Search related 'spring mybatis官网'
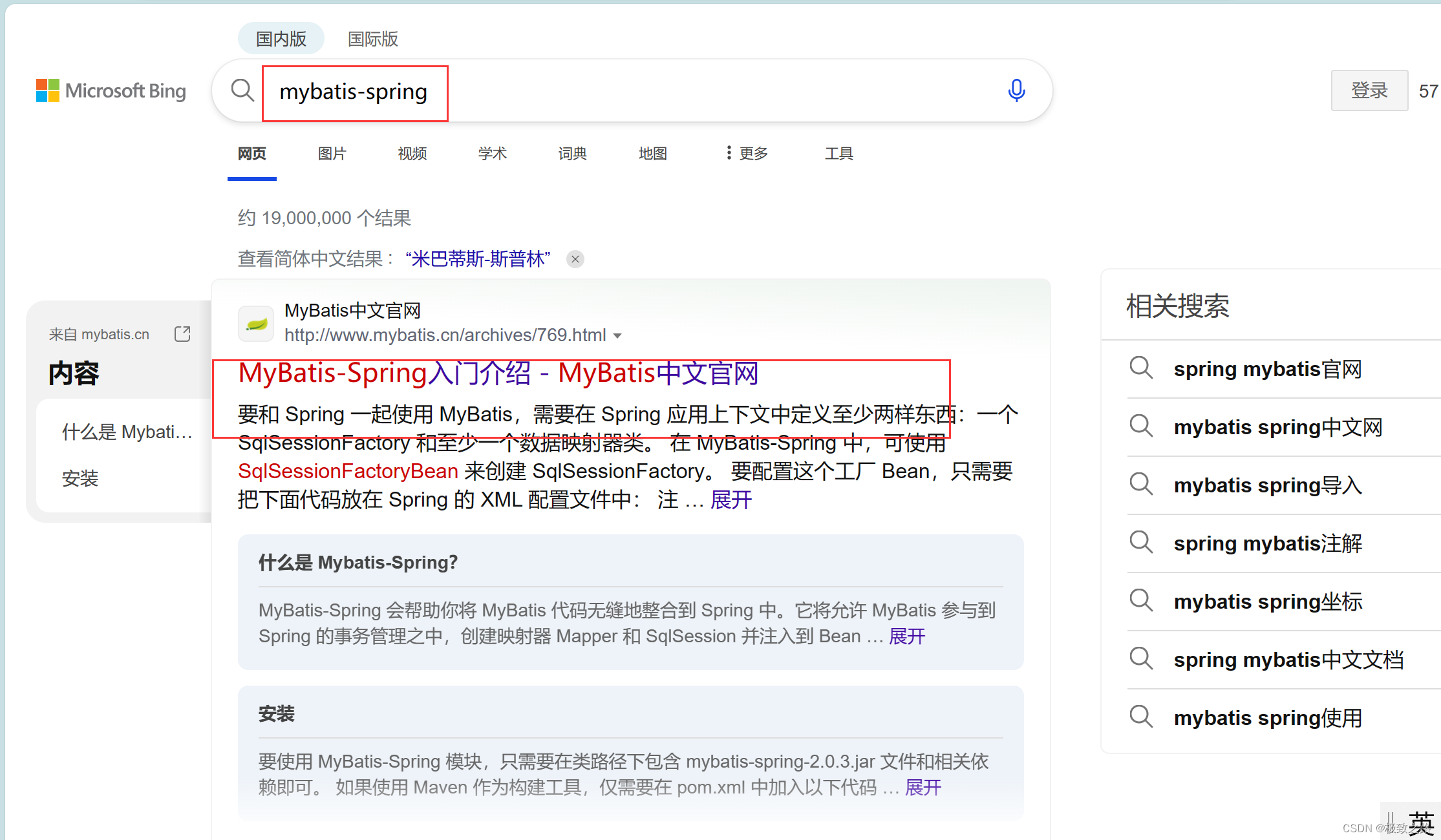1441x840 pixels. point(1268,369)
